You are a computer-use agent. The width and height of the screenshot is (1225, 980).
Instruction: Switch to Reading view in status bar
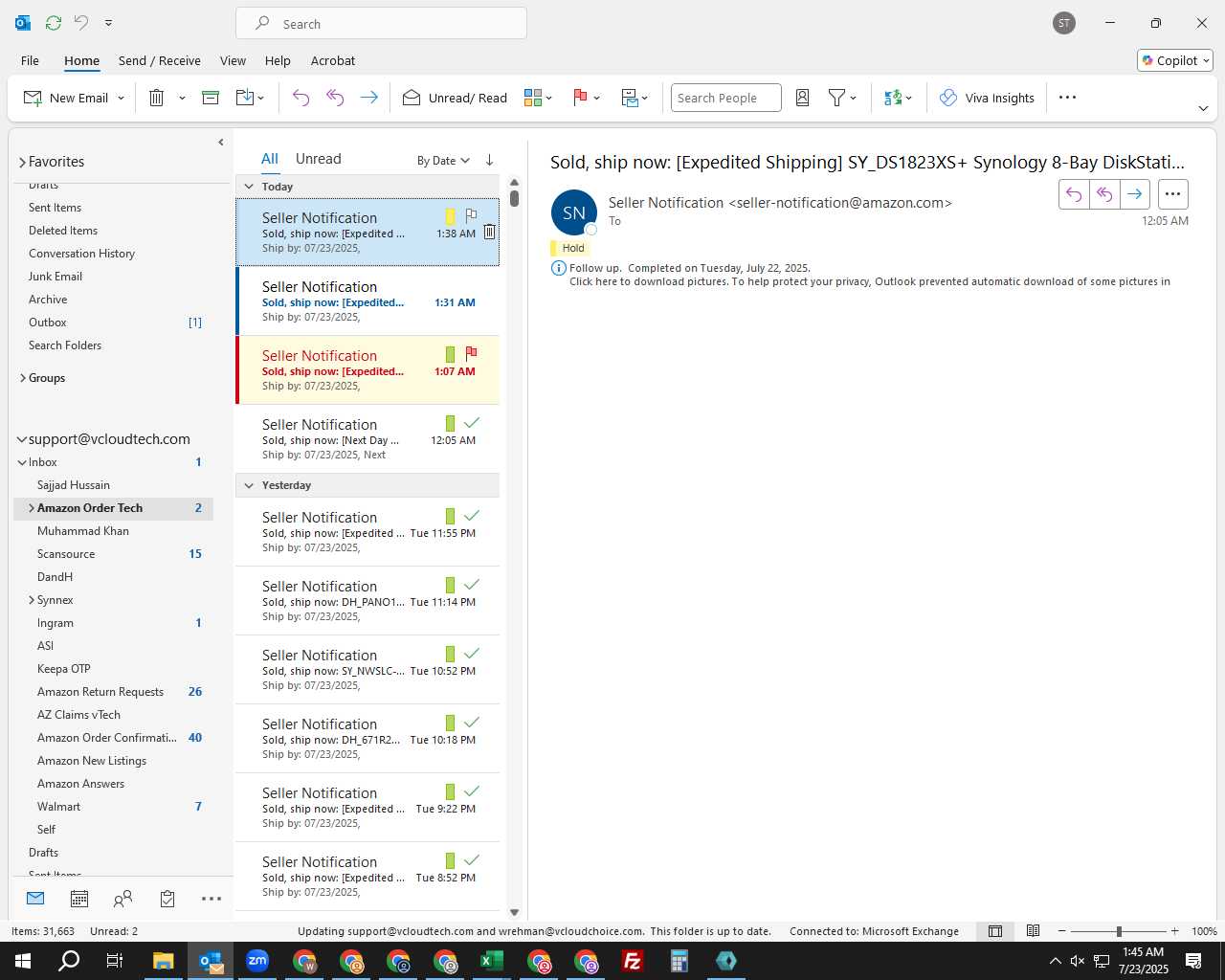[x=1034, y=931]
